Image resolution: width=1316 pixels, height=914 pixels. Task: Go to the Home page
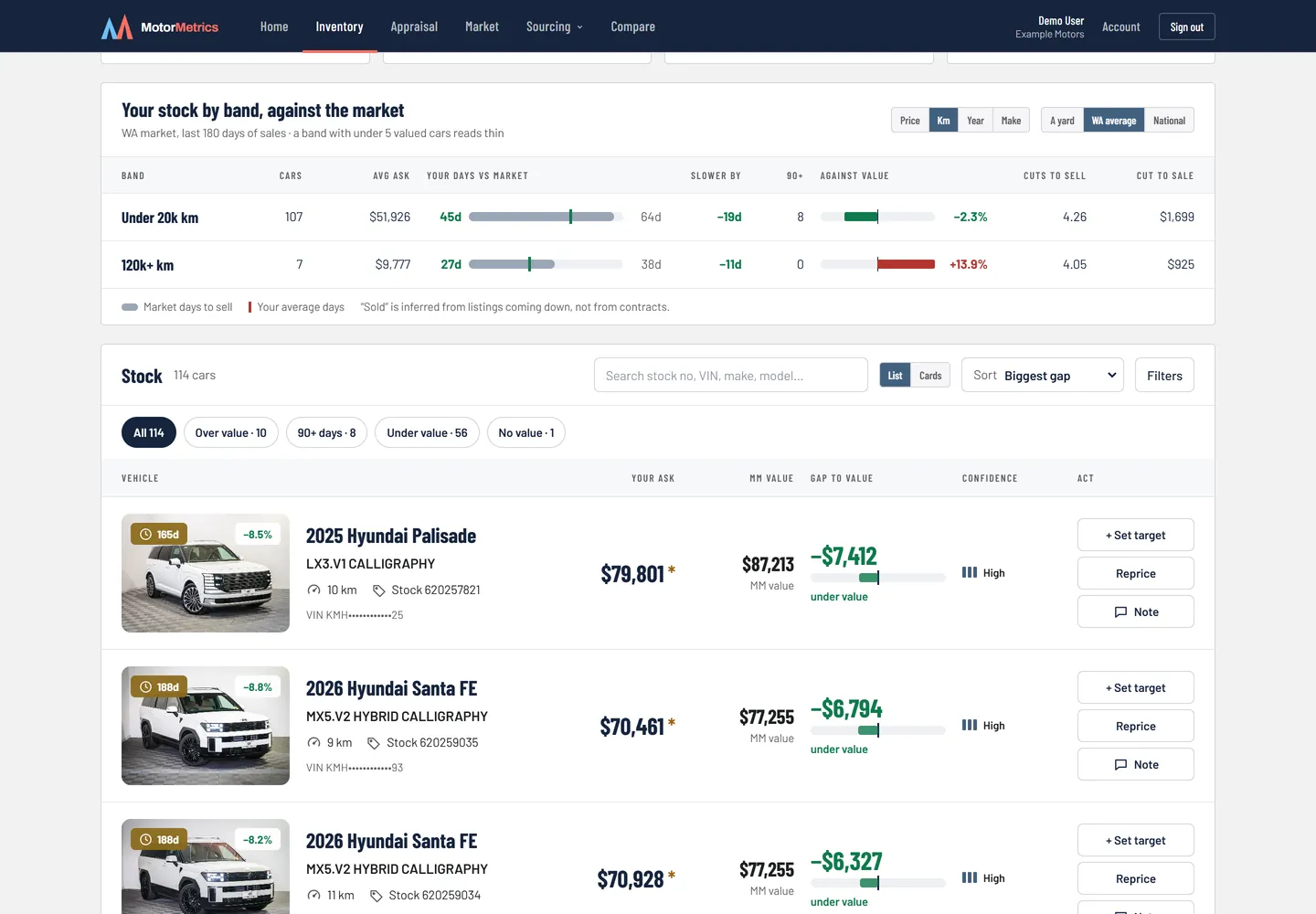click(274, 27)
